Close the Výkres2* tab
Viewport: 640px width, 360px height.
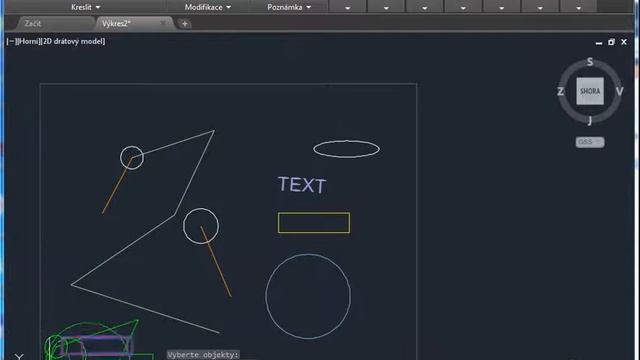[x=163, y=23]
